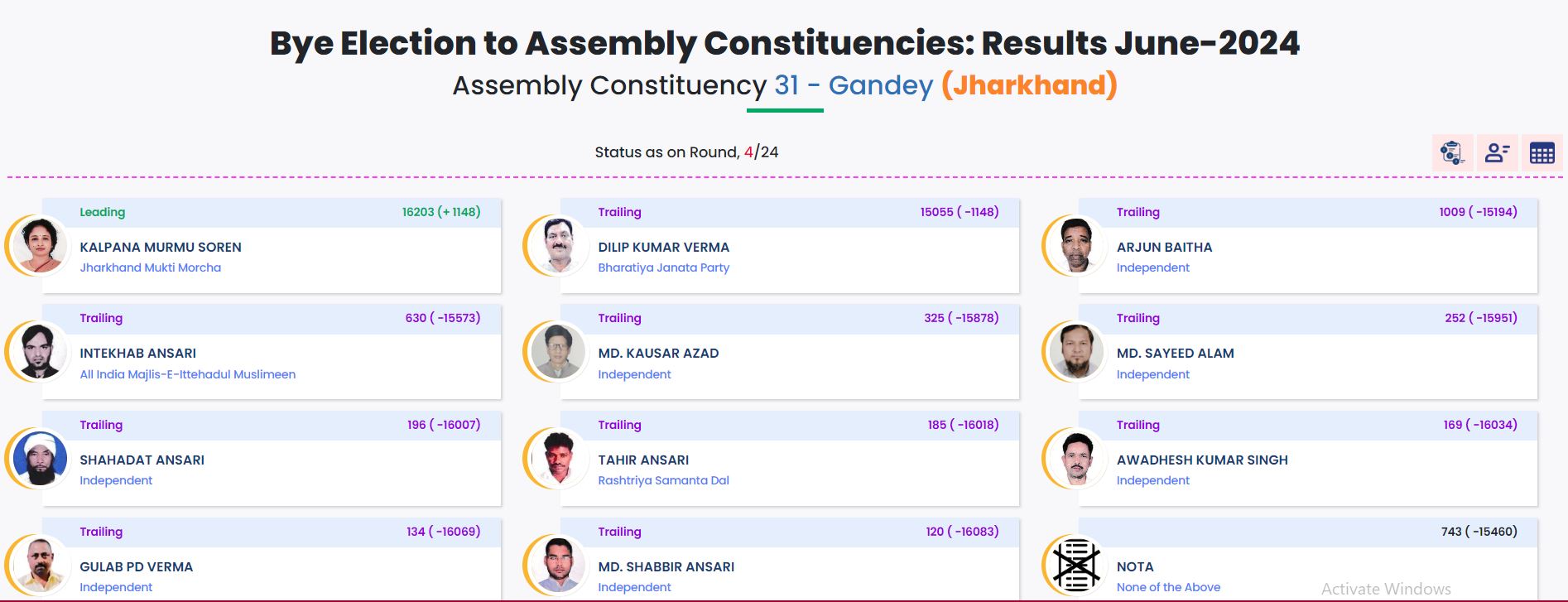Click the green Leading status label
1568x602 pixels.
102,212
